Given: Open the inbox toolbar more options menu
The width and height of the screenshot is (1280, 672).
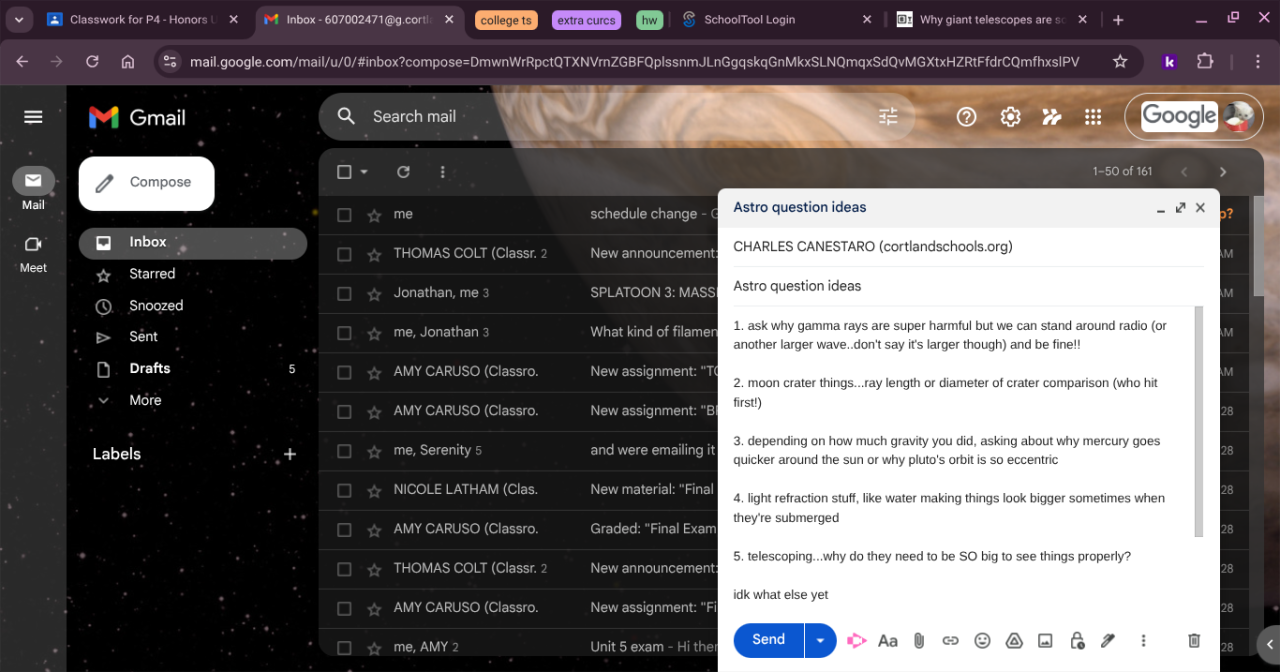Looking at the screenshot, I should [442, 172].
